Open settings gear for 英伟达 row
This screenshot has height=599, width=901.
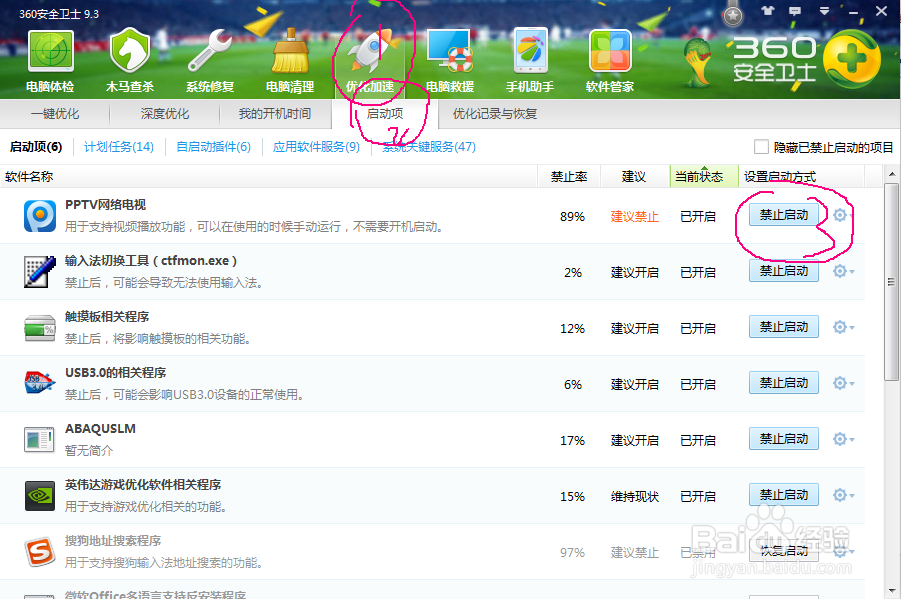click(843, 495)
